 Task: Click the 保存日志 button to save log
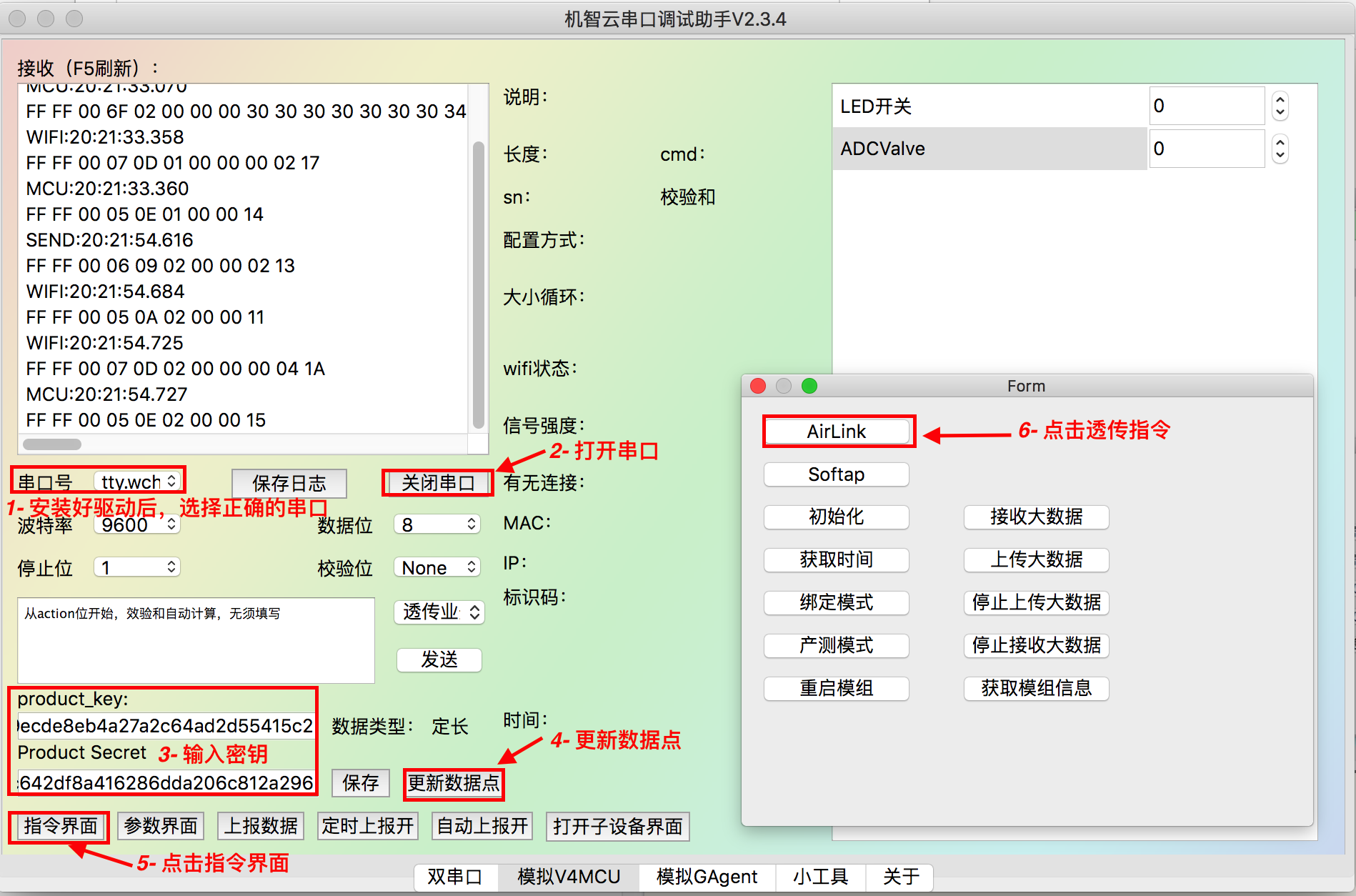point(289,483)
